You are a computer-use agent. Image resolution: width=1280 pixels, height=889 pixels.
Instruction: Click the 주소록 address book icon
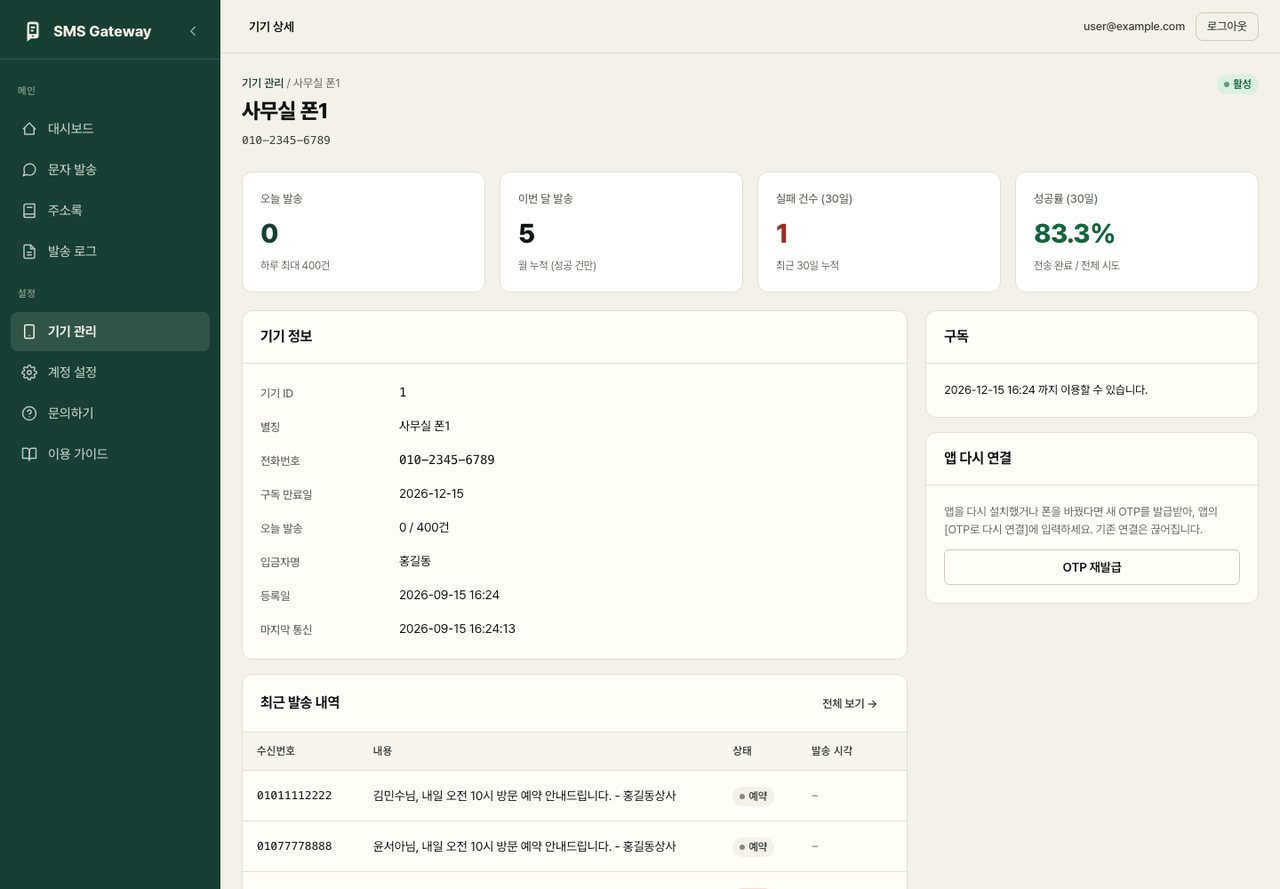29,211
